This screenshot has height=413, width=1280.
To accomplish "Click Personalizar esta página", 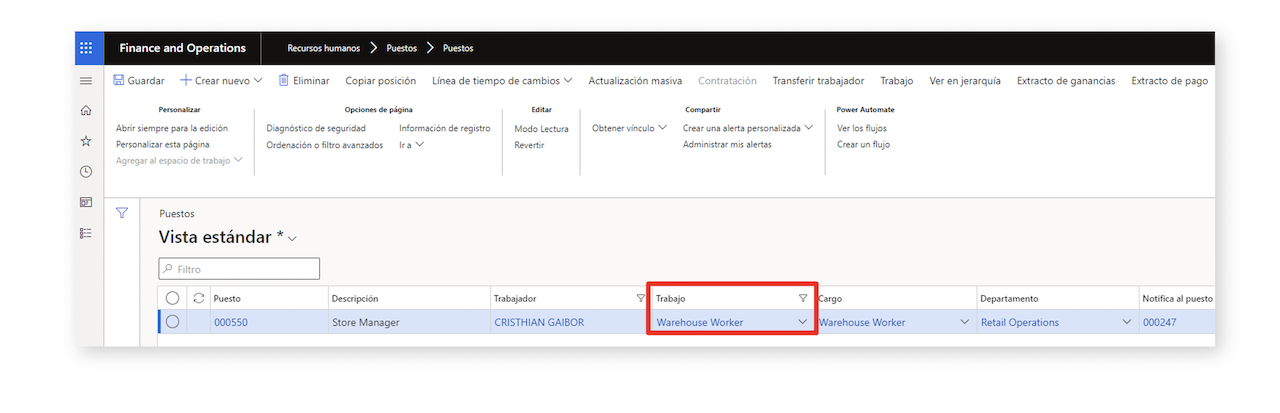I will [163, 144].
